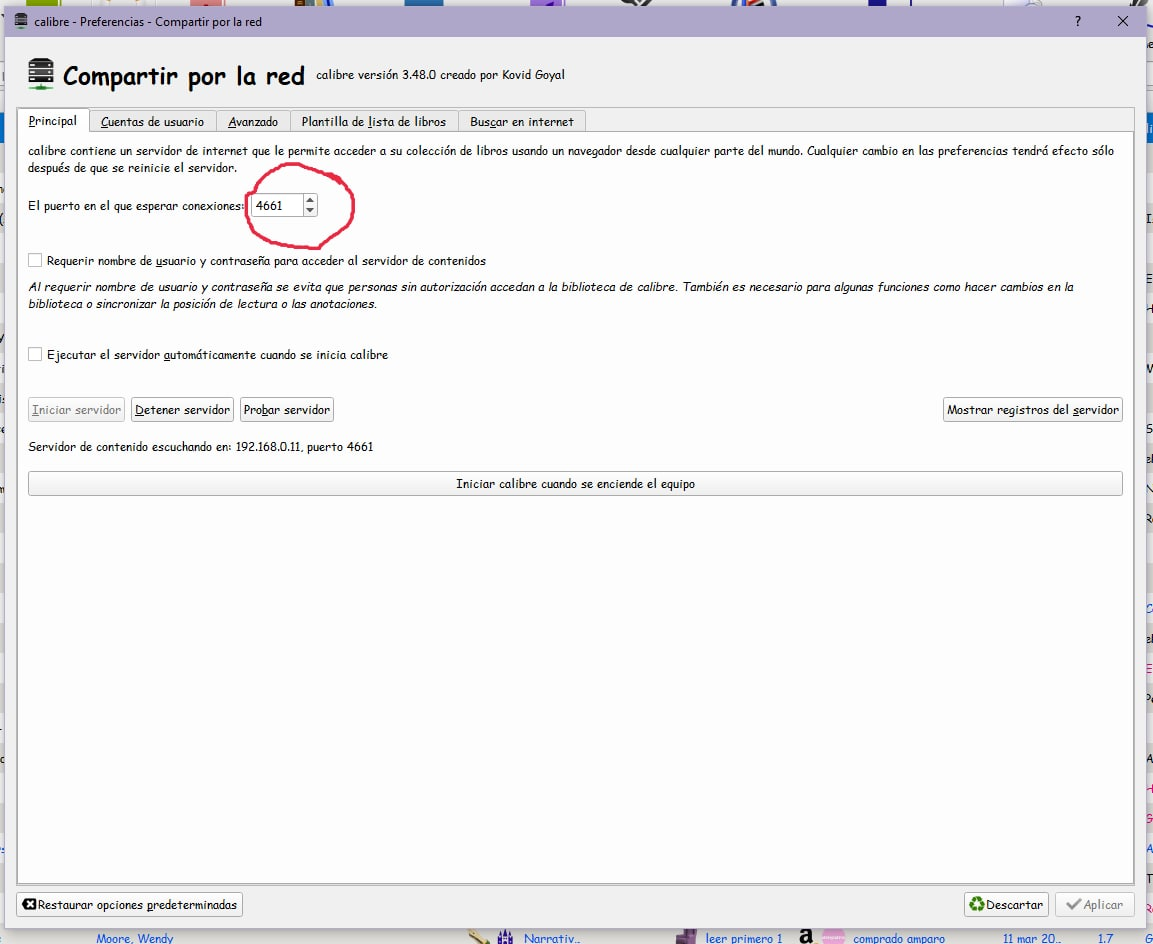Click Iniciar calibre cuando se enciende el equipo
The height and width of the screenshot is (944, 1153).
(x=575, y=484)
